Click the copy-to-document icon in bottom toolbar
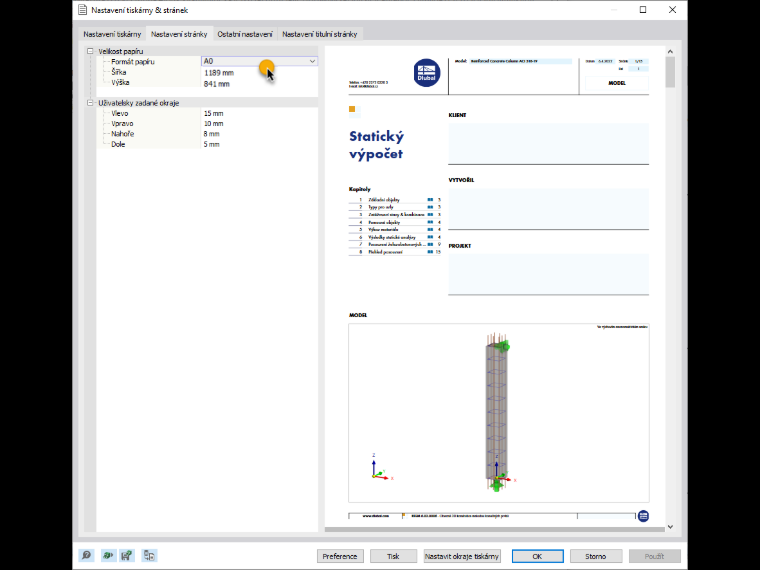The width and height of the screenshot is (760, 570). pyautogui.click(x=149, y=555)
